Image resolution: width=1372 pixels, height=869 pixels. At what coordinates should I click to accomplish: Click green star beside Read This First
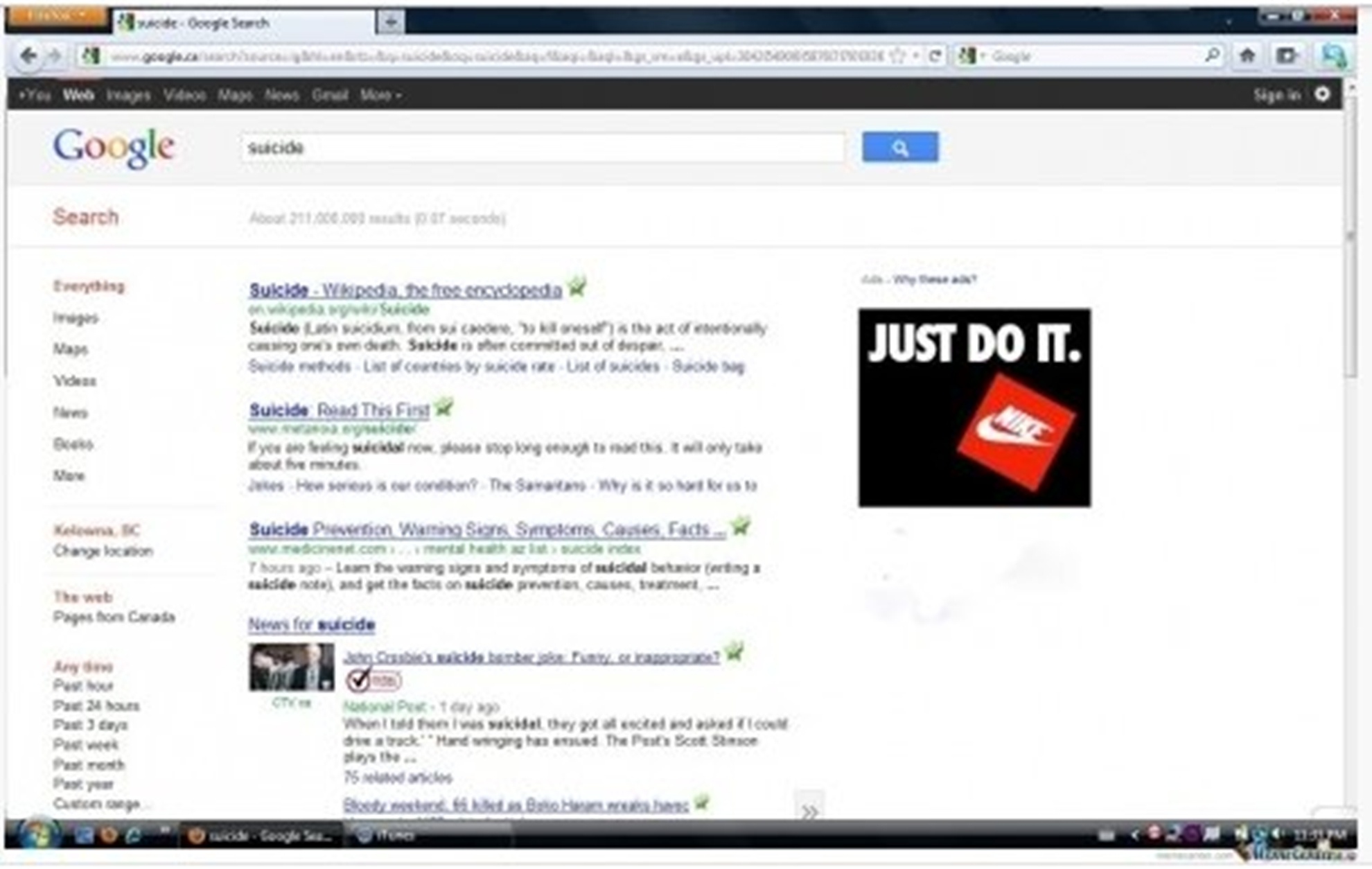pyautogui.click(x=444, y=407)
